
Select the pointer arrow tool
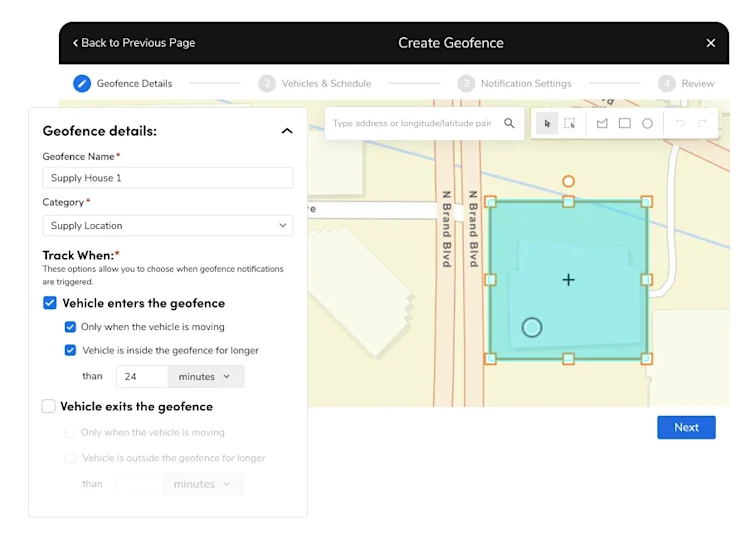pos(547,123)
